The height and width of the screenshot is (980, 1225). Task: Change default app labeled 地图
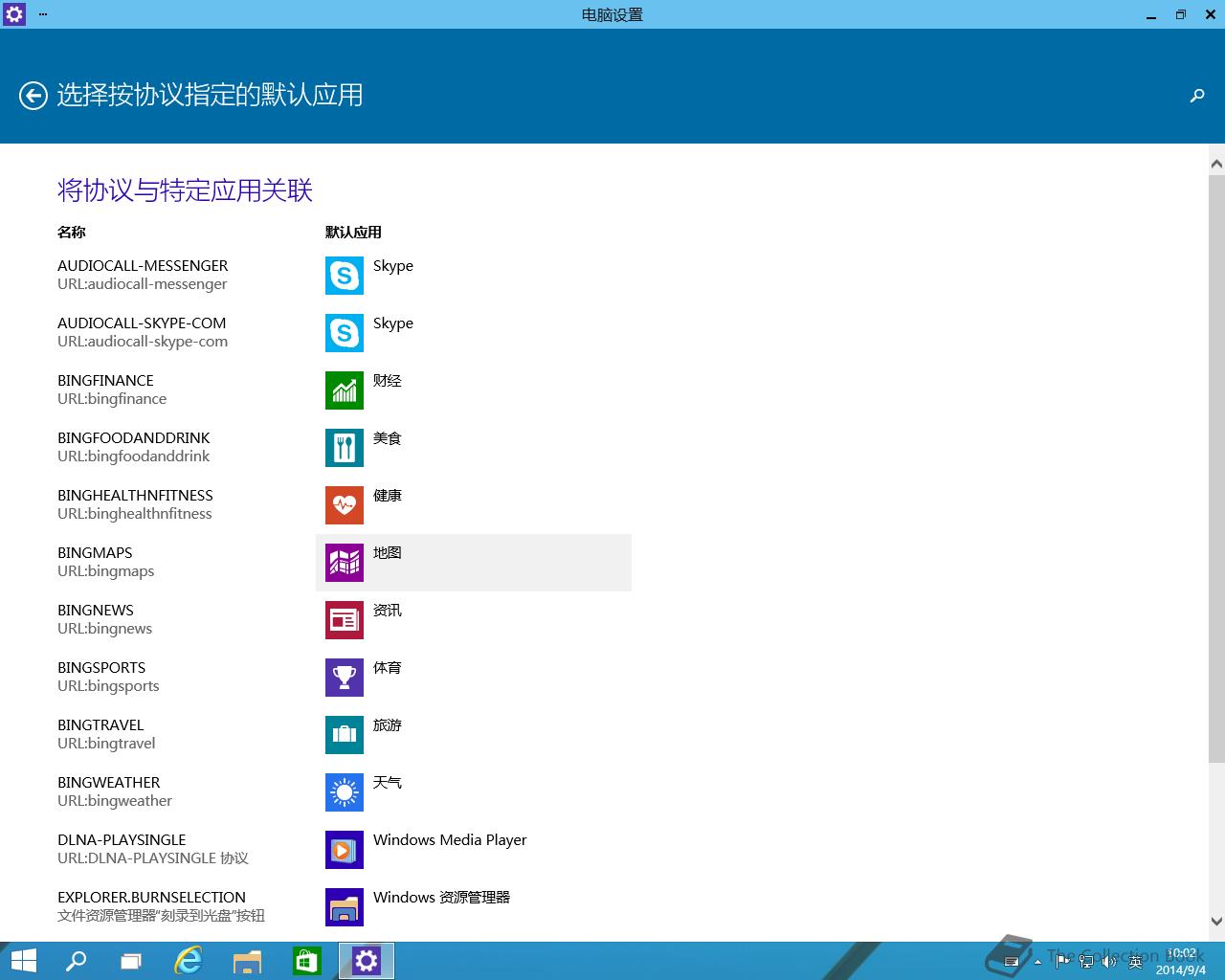[474, 563]
